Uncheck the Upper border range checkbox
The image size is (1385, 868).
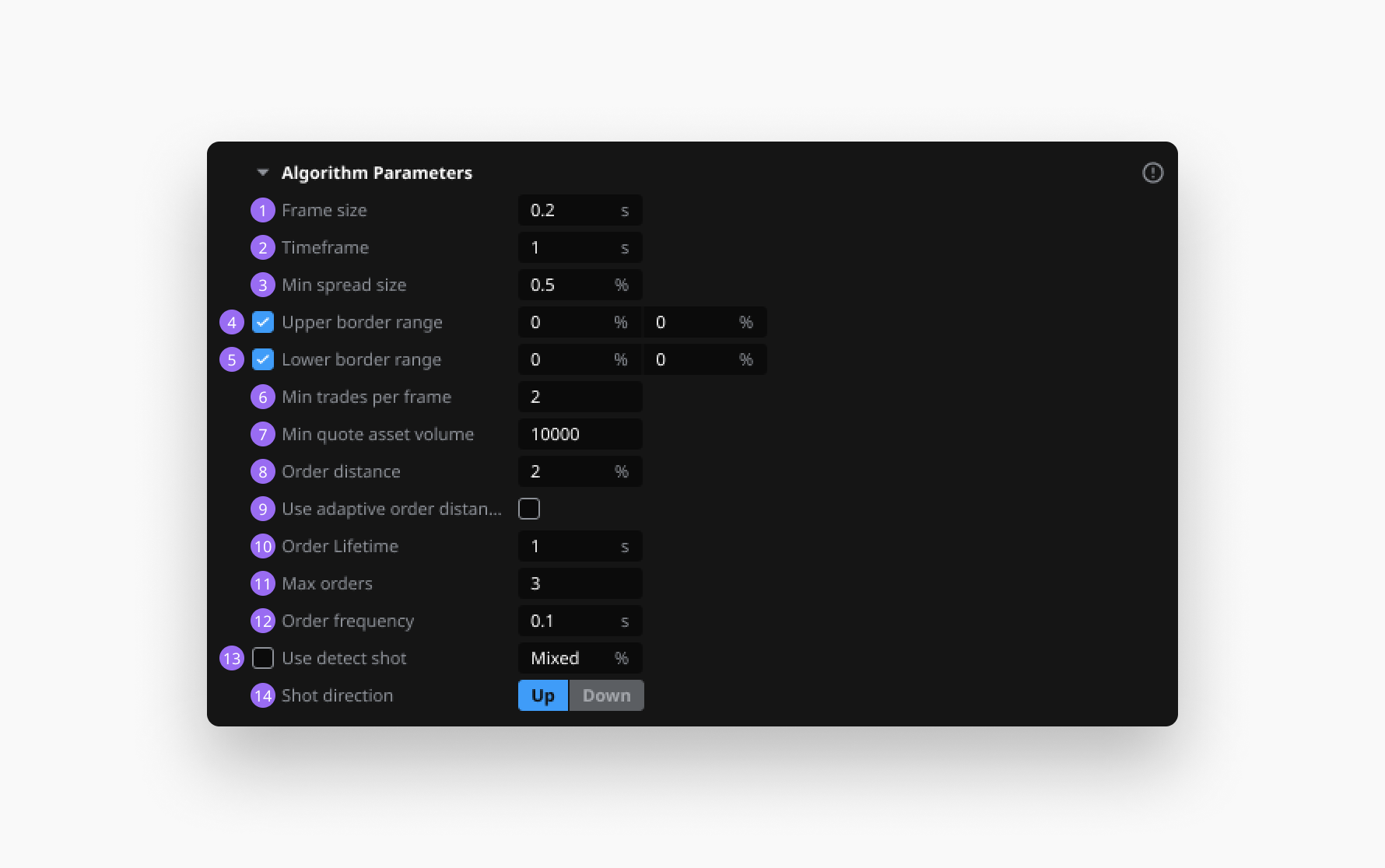tap(263, 322)
